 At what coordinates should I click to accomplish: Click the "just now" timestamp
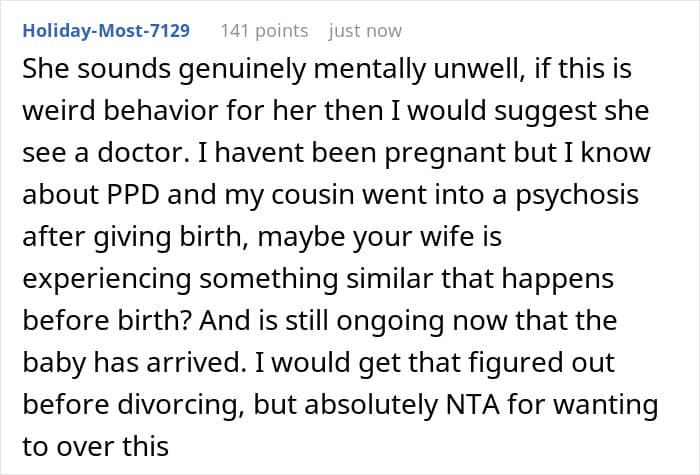coord(366,31)
